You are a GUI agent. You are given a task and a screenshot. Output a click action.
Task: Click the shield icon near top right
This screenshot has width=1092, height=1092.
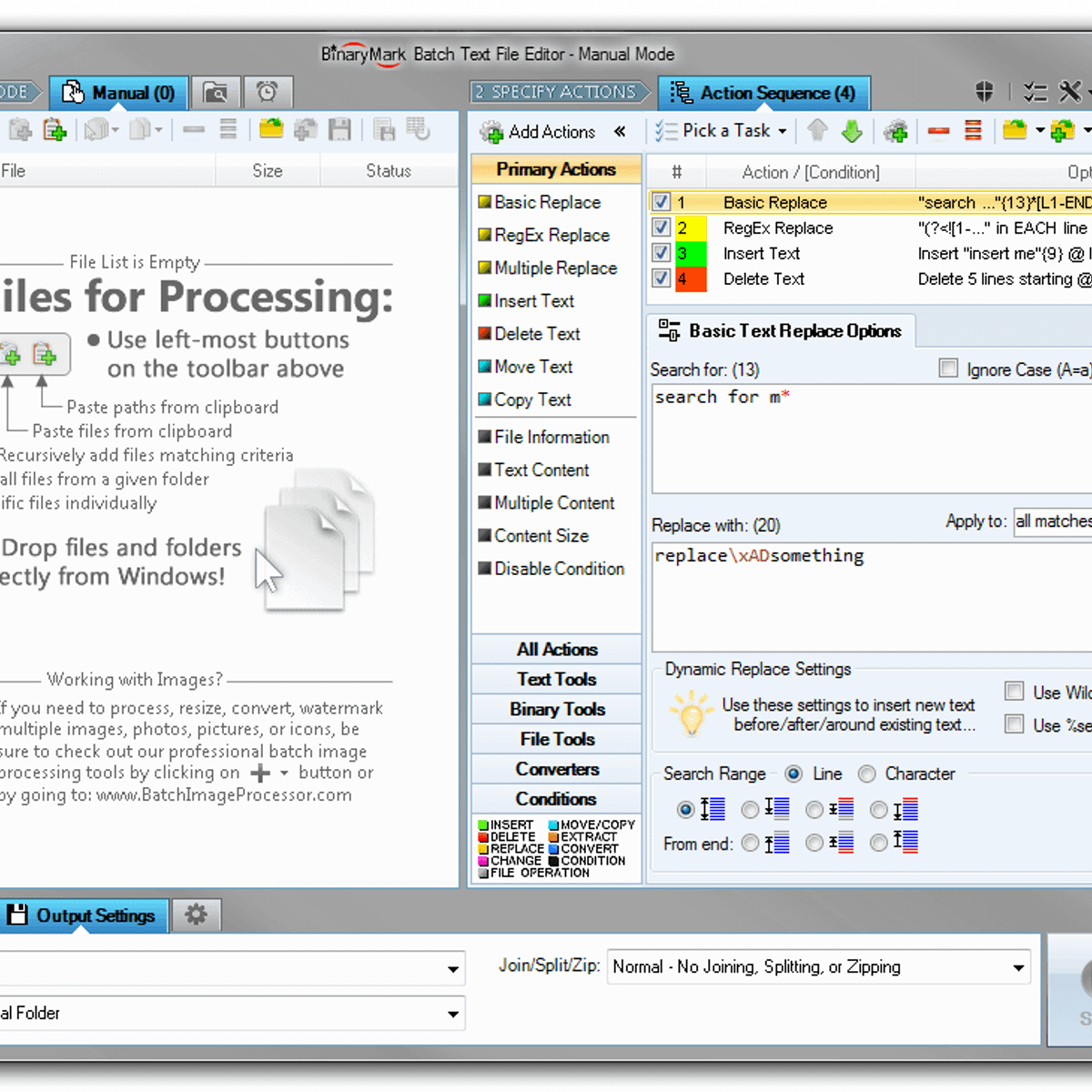[x=984, y=91]
